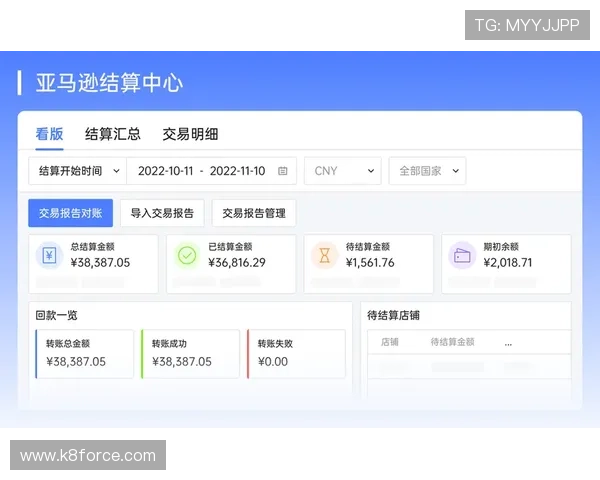This screenshot has height=480, width=600.
Task: Click the 交易报告对账 button
Action: [70, 213]
